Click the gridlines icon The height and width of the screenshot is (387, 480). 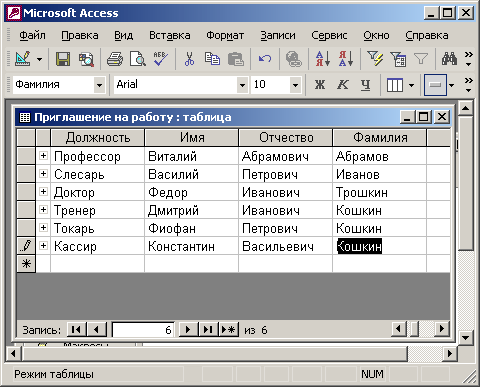point(395,85)
